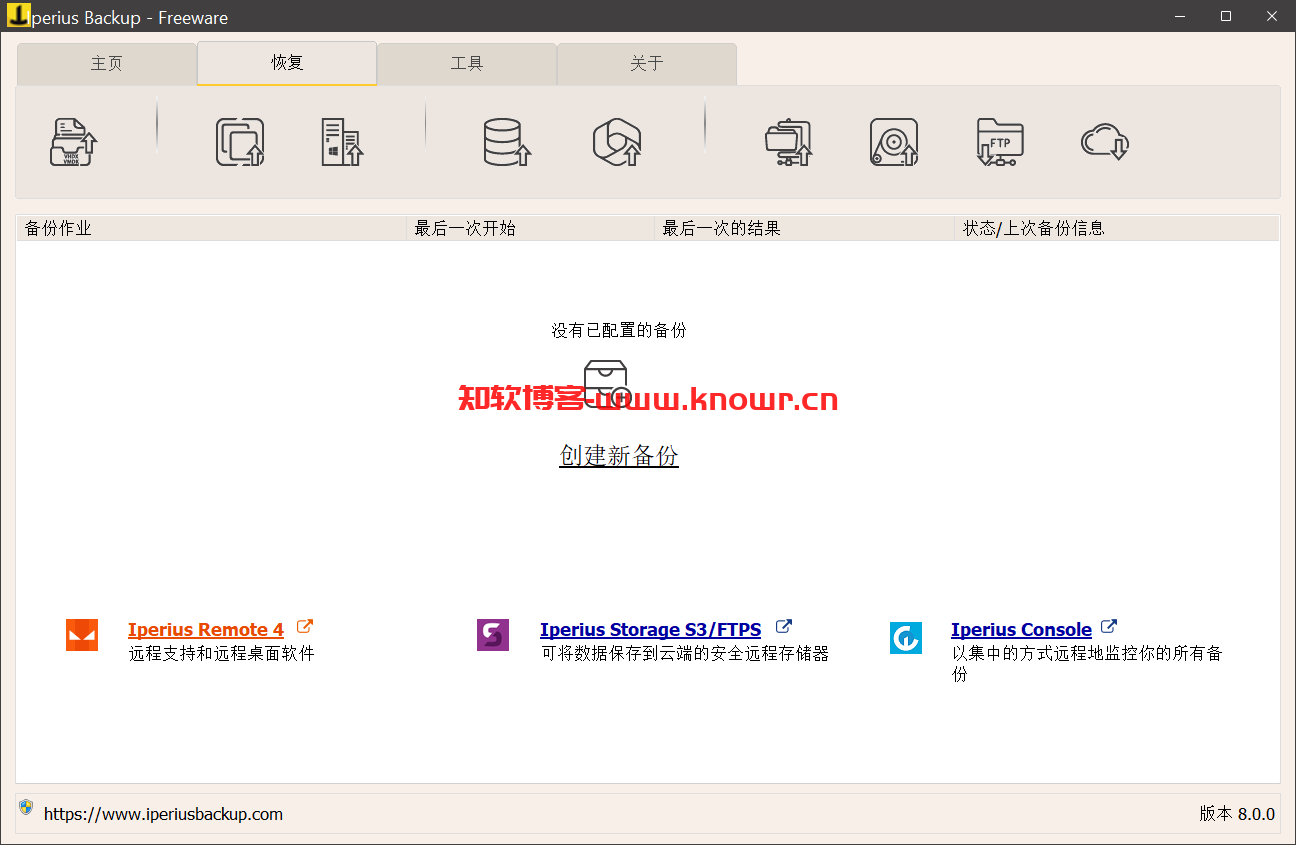Open the 工具 tab

click(467, 64)
